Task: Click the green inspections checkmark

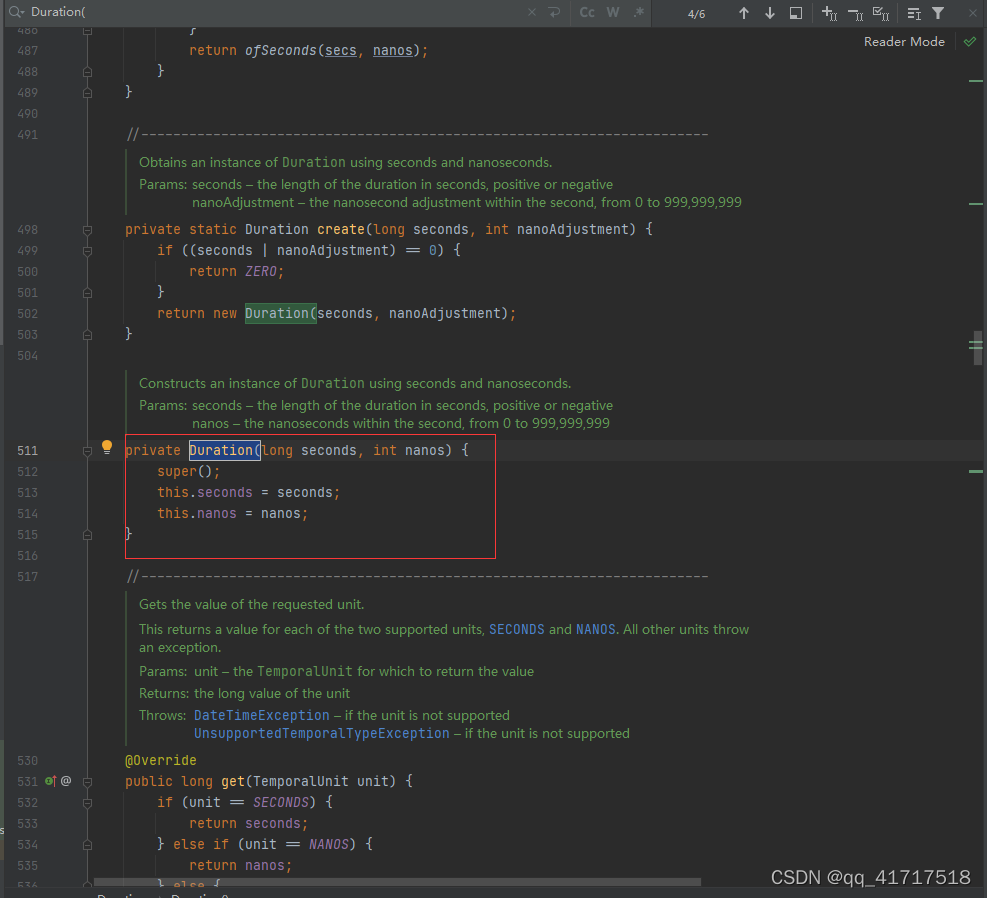Action: 970,42
